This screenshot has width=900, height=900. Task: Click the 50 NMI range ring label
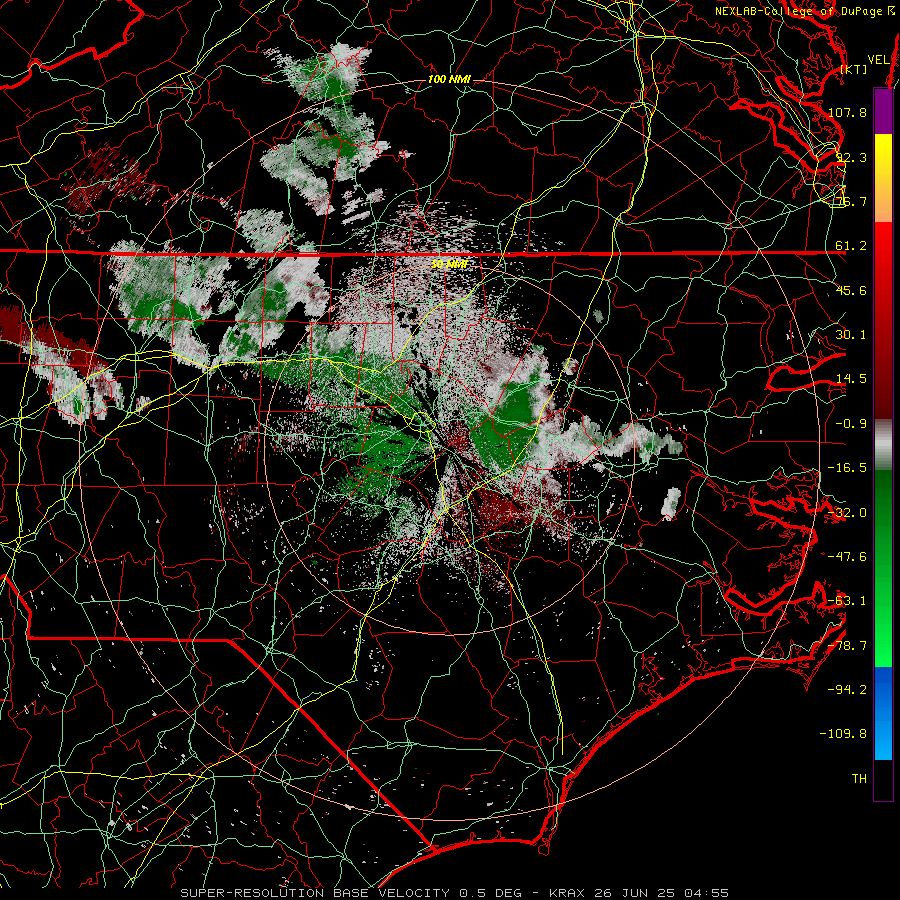(449, 264)
